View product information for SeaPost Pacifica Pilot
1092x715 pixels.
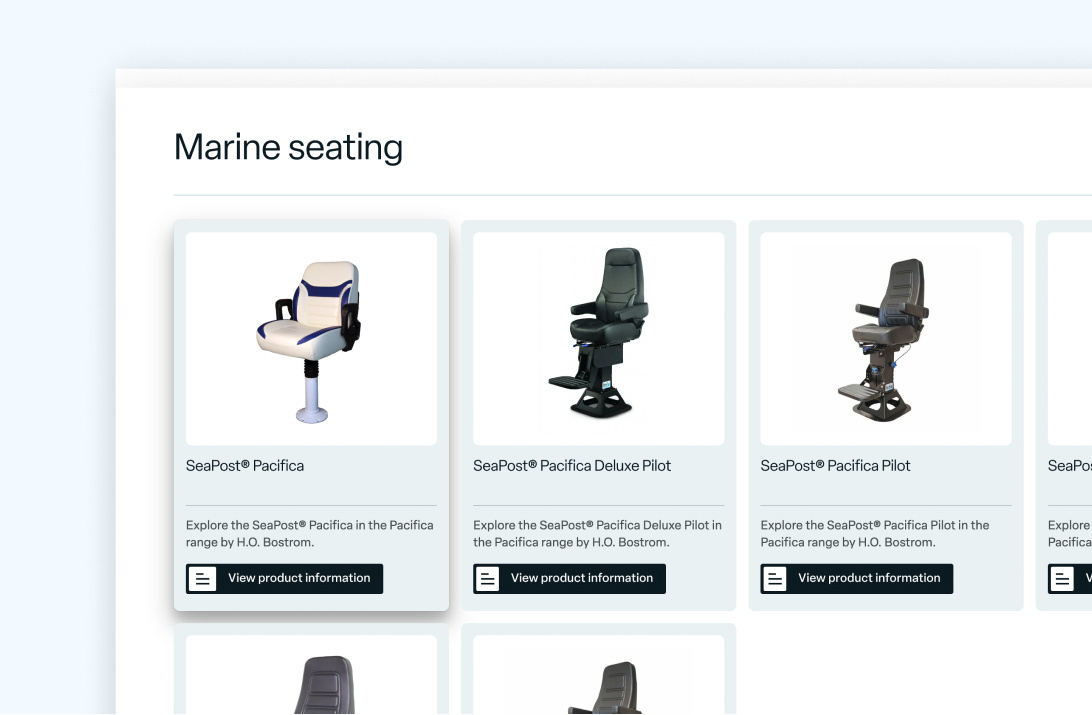(x=868, y=578)
